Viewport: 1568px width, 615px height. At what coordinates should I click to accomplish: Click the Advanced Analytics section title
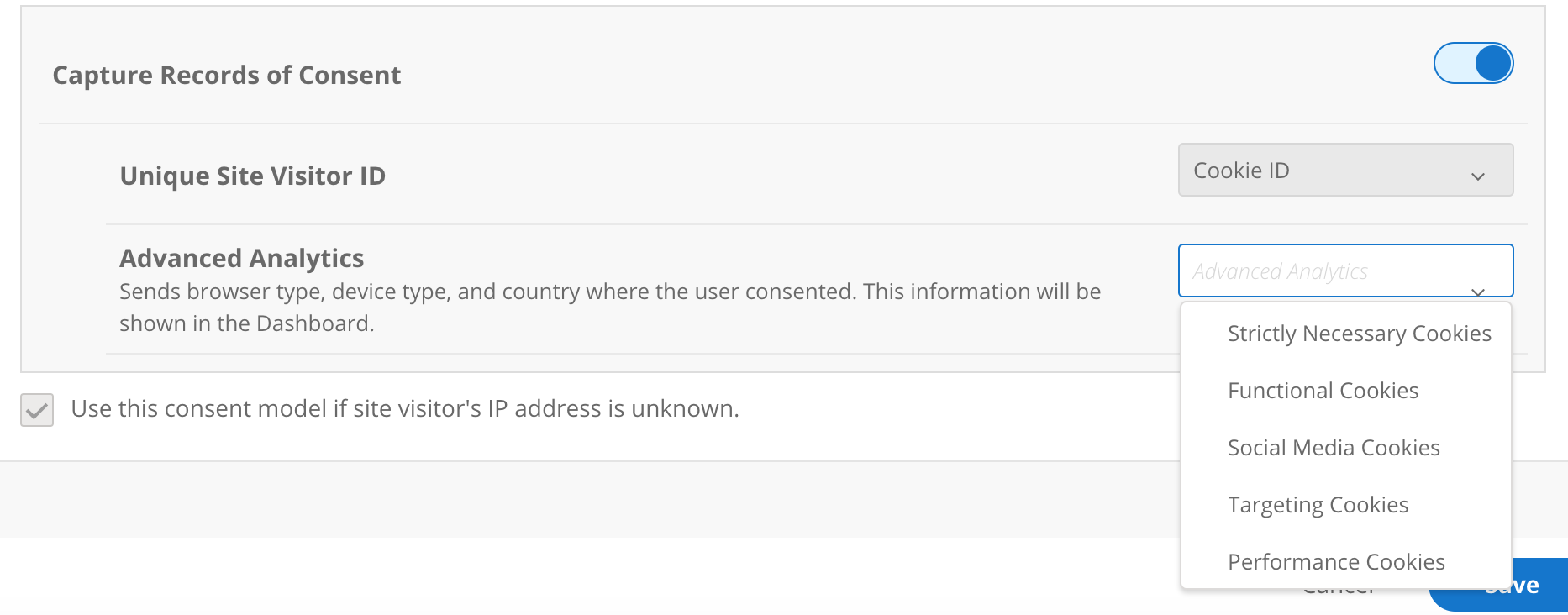click(242, 258)
